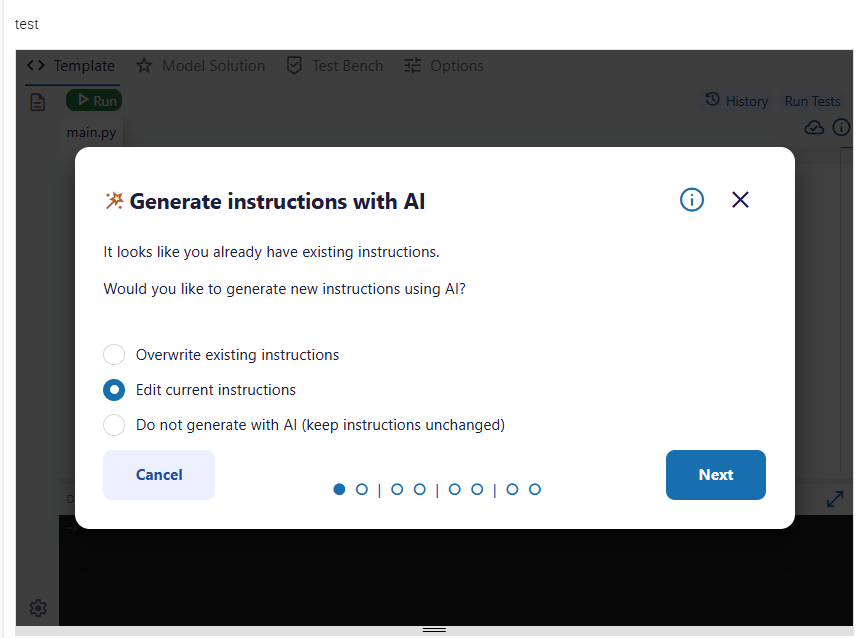The image size is (866, 638).
Task: Click the Options sliders icon in the tab bar
Action: [412, 65]
